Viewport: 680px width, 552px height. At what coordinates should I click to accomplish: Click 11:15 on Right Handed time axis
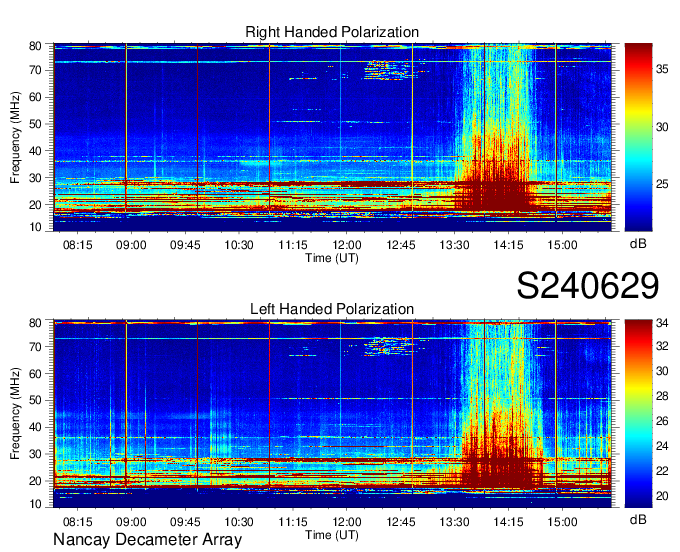click(293, 245)
